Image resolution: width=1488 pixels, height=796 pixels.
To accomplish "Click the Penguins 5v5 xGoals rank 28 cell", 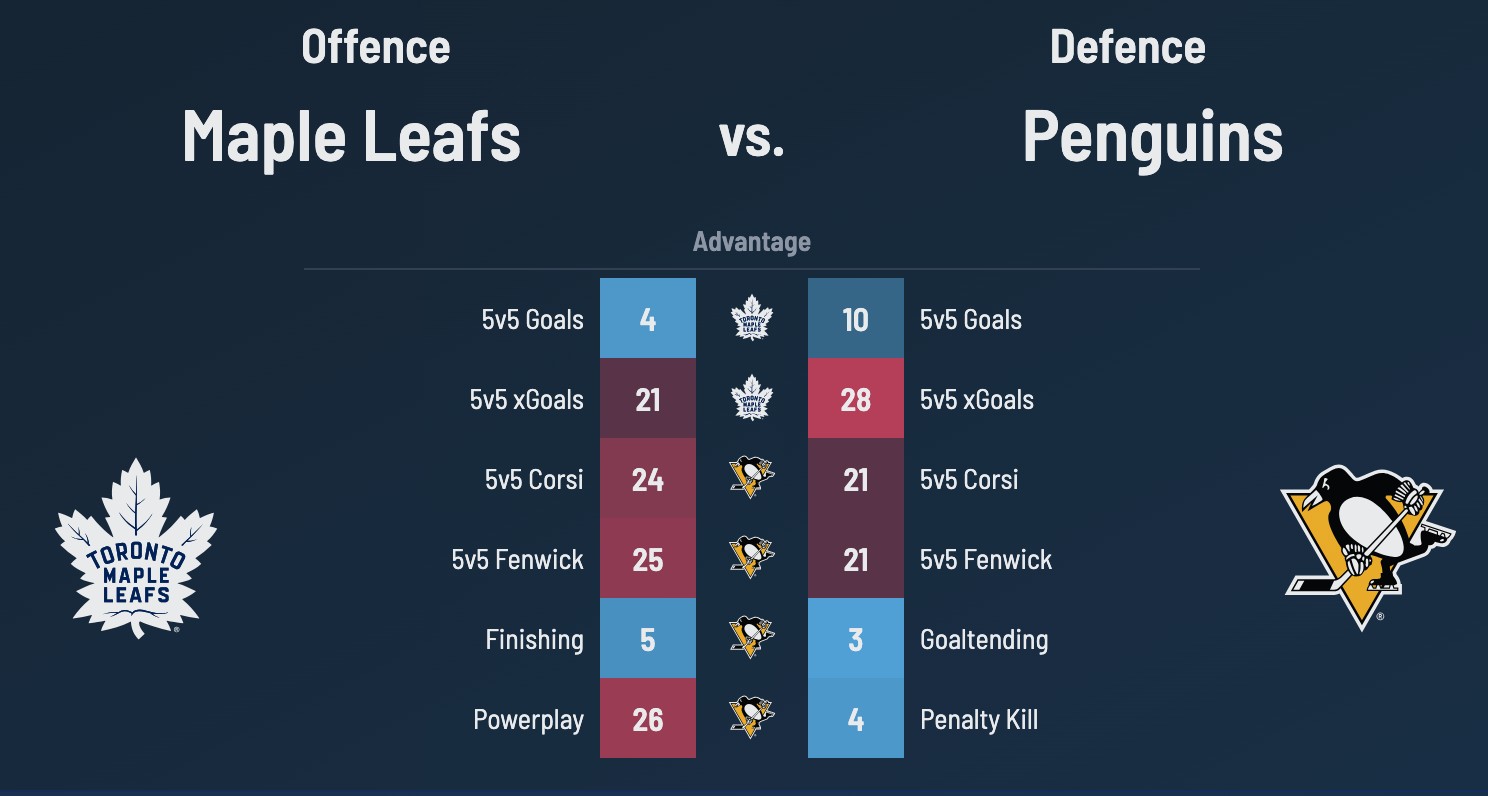I will pos(856,400).
